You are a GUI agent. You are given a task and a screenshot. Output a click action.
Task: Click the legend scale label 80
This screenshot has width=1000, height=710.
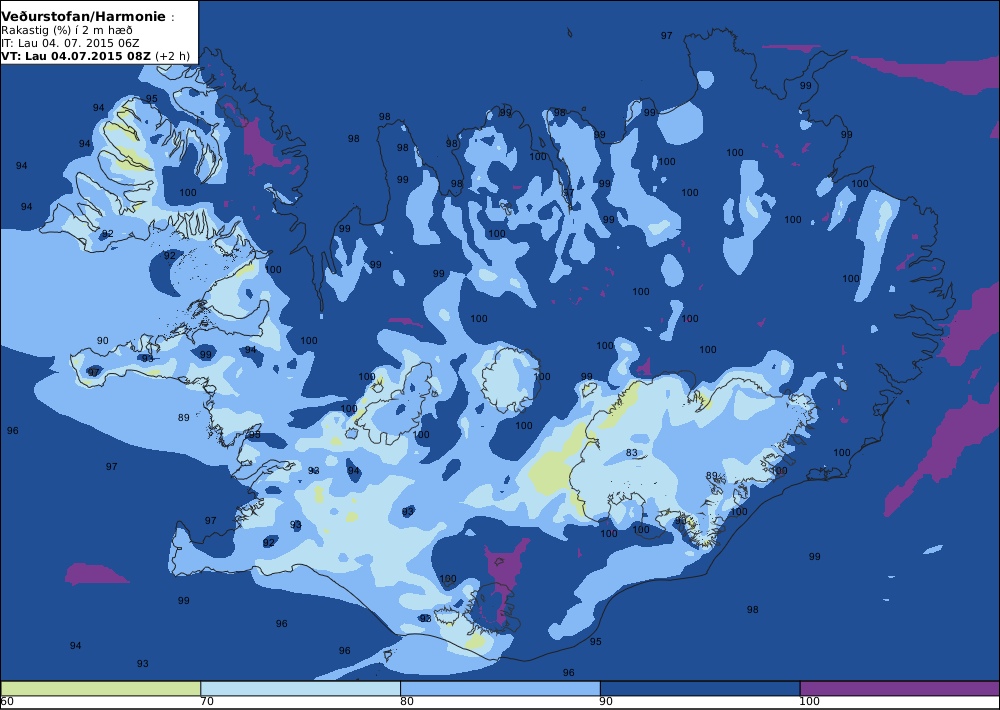(x=407, y=702)
